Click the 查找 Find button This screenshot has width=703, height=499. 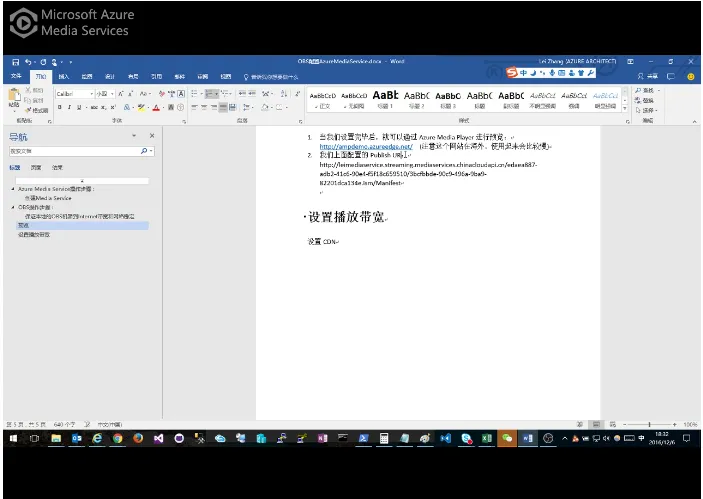point(646,91)
